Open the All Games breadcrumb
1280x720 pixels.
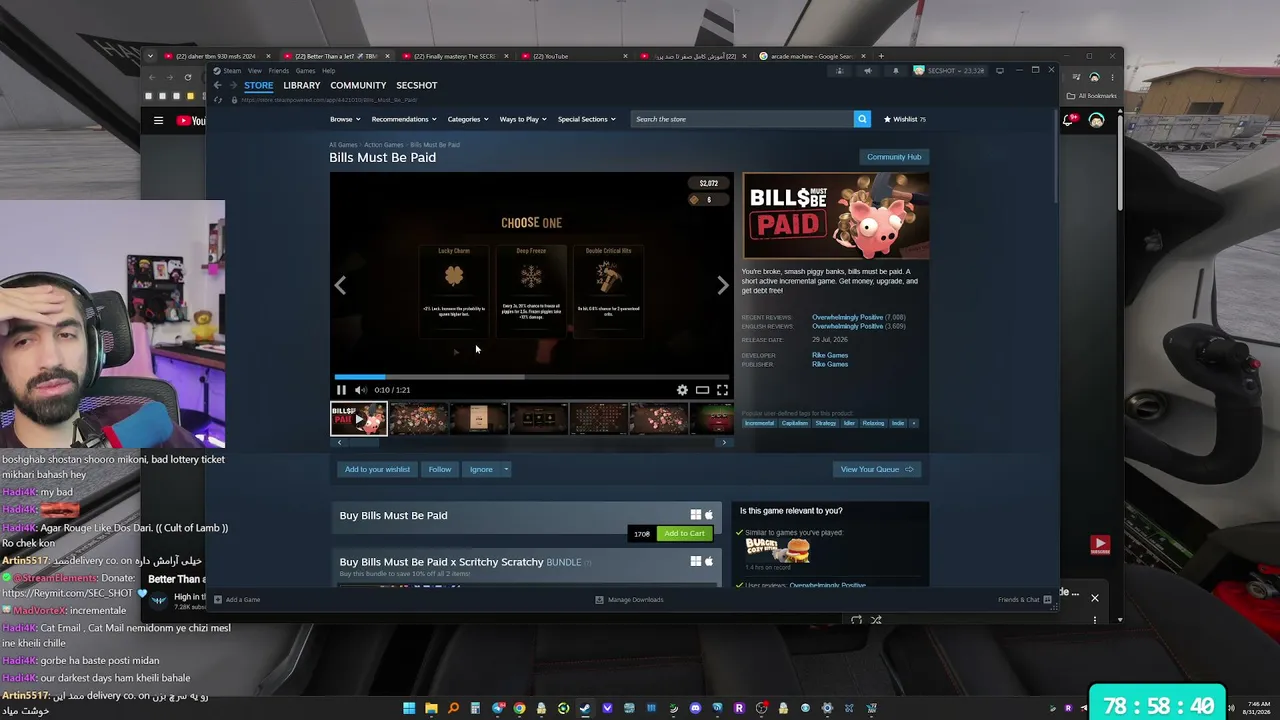click(x=343, y=145)
